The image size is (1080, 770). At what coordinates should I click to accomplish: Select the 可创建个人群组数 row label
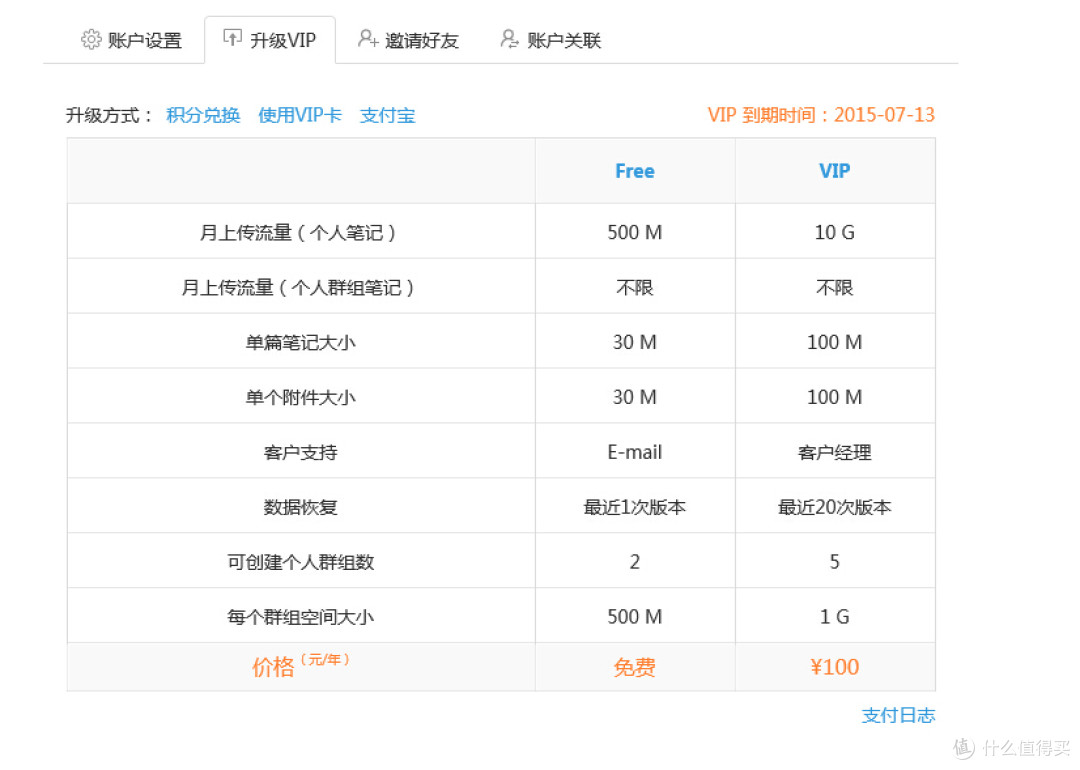point(300,562)
